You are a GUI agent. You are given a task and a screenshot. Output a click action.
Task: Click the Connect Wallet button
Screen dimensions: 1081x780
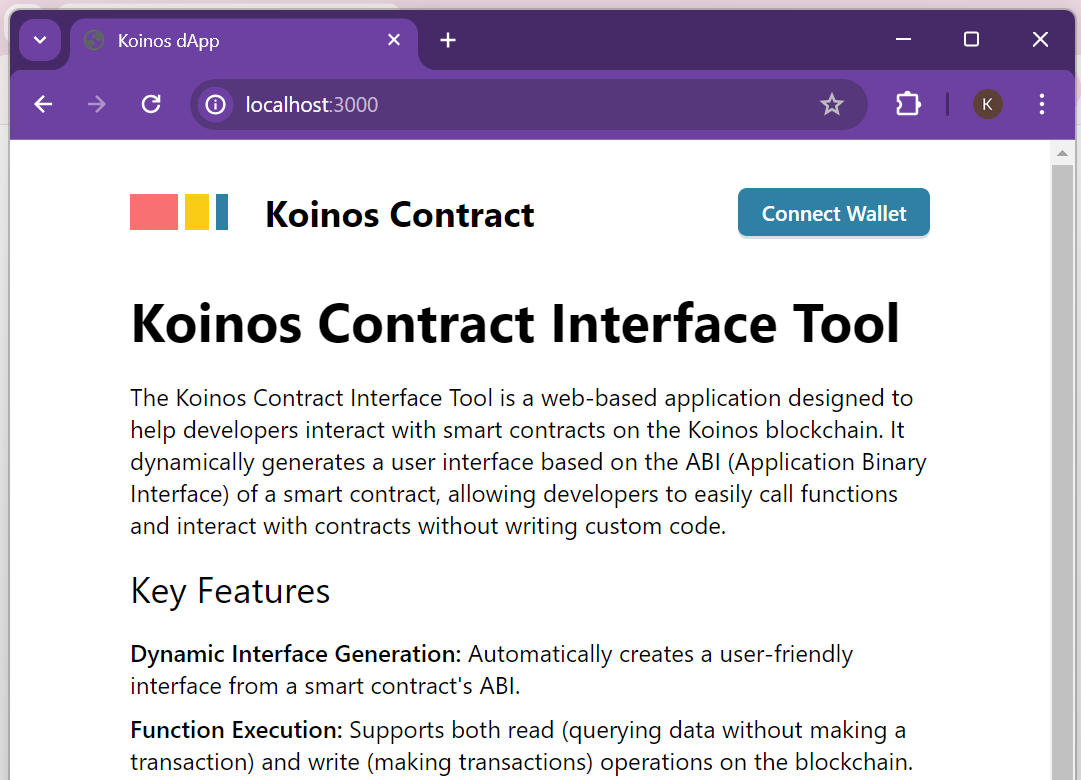[834, 213]
